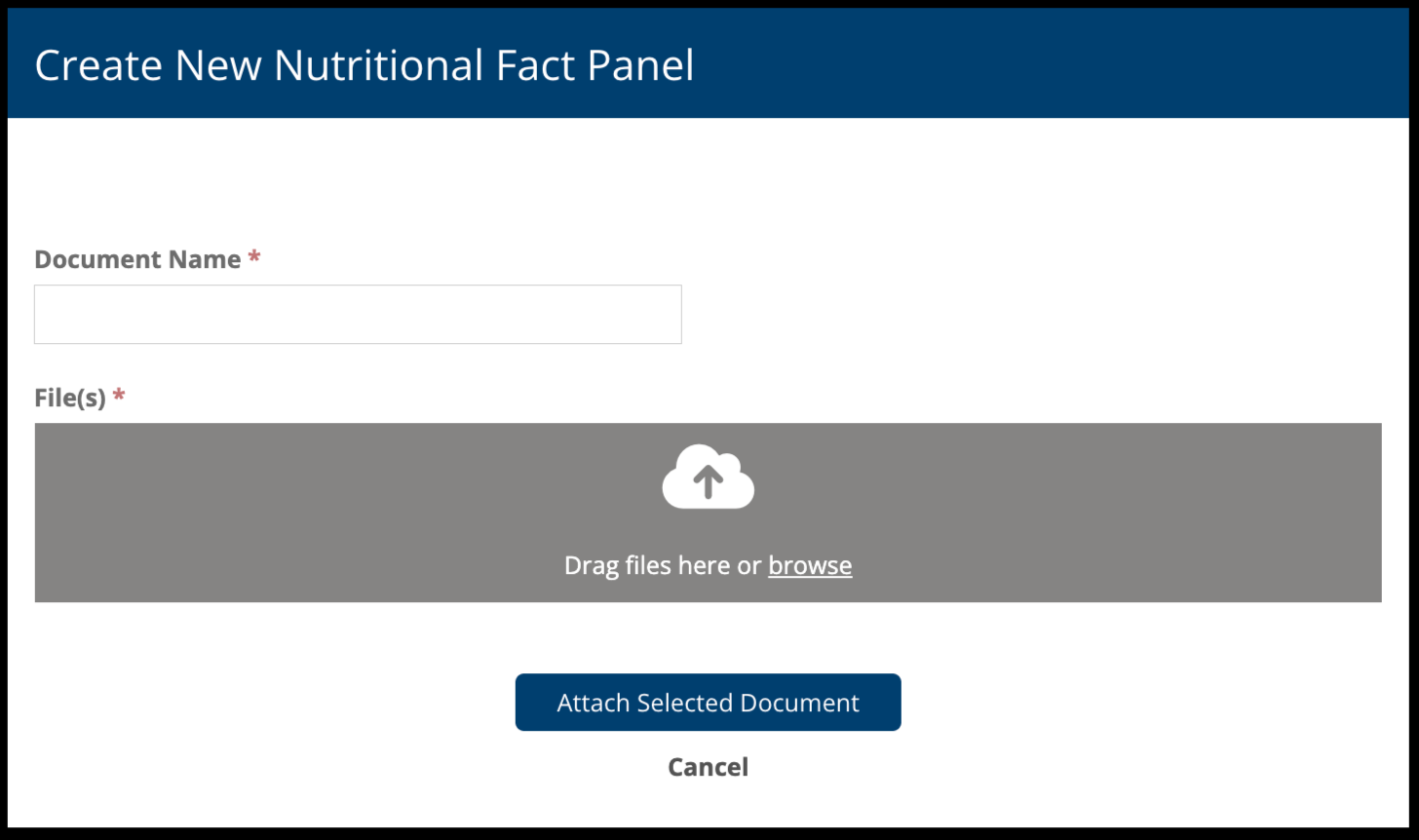Click the Document Name label

click(137, 259)
